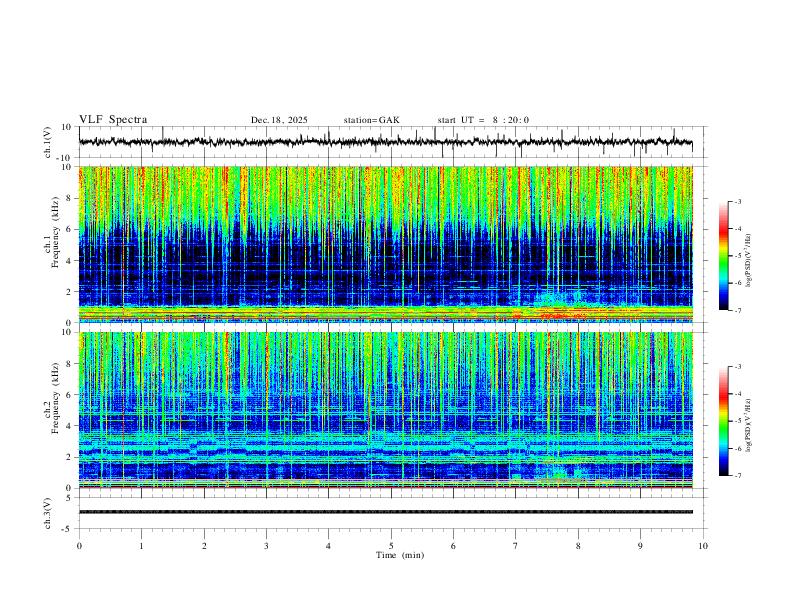This screenshot has width=792, height=612.
Task: Click the '5' tick on ch.3(V) axis
Action: (x=69, y=498)
